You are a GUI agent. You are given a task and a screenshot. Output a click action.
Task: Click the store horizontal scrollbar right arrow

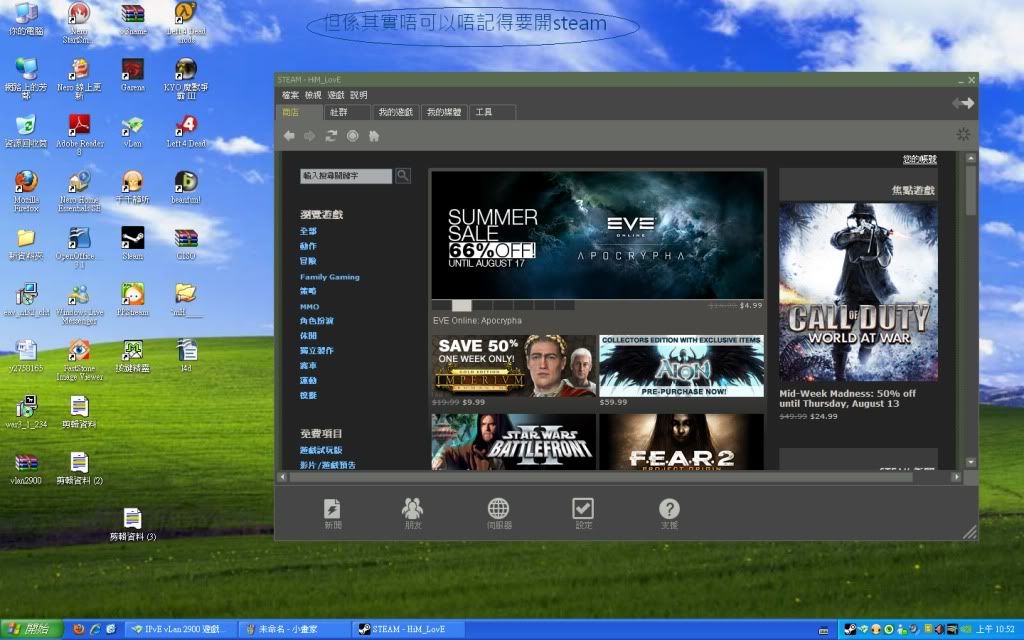pos(956,477)
